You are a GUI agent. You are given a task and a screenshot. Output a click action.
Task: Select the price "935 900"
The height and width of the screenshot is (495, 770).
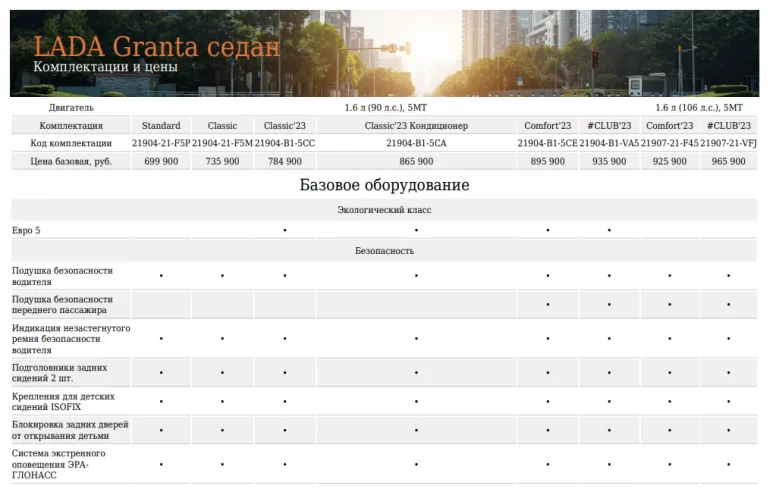[609, 162]
